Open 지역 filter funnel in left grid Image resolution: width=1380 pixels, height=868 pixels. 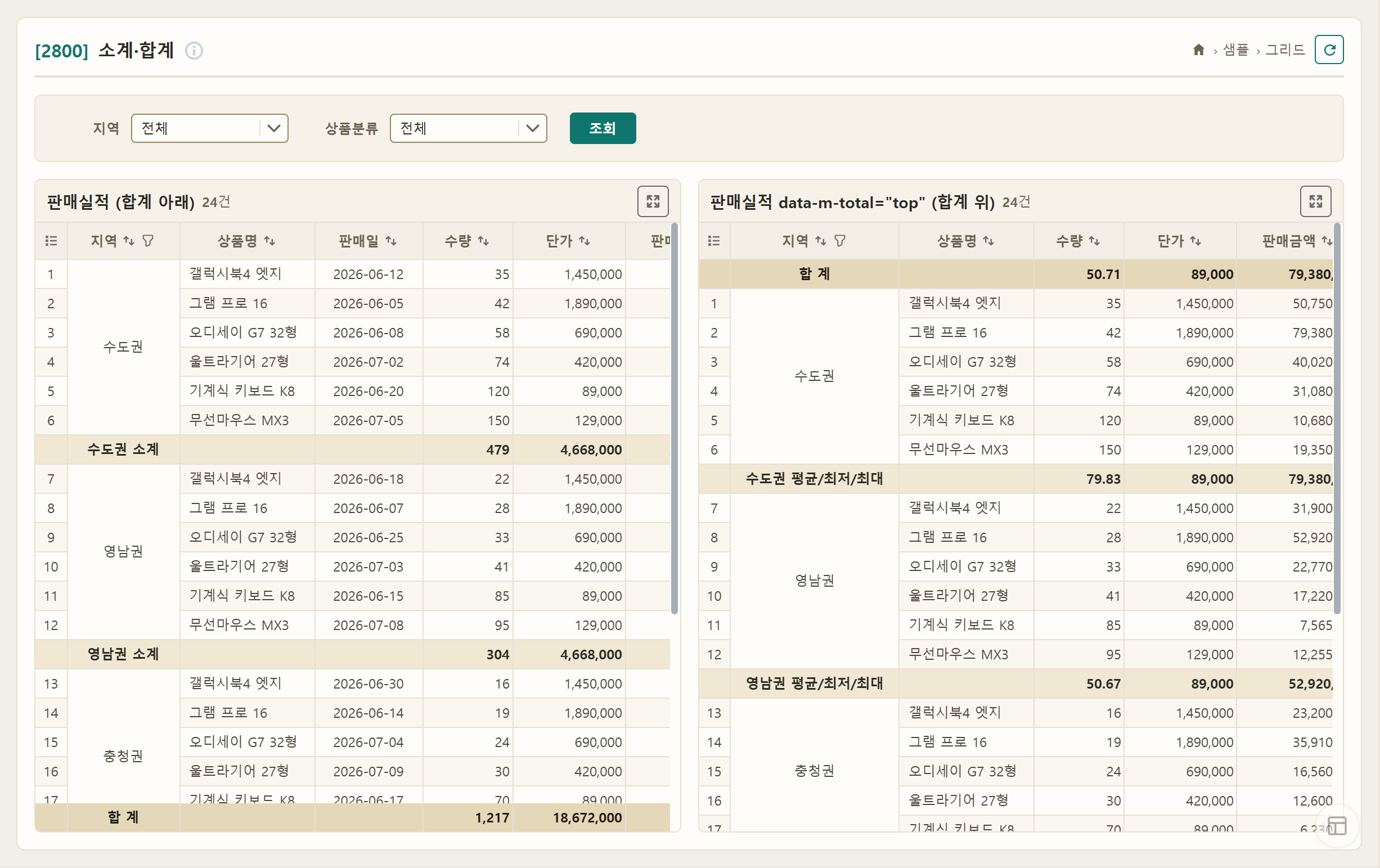coord(148,241)
